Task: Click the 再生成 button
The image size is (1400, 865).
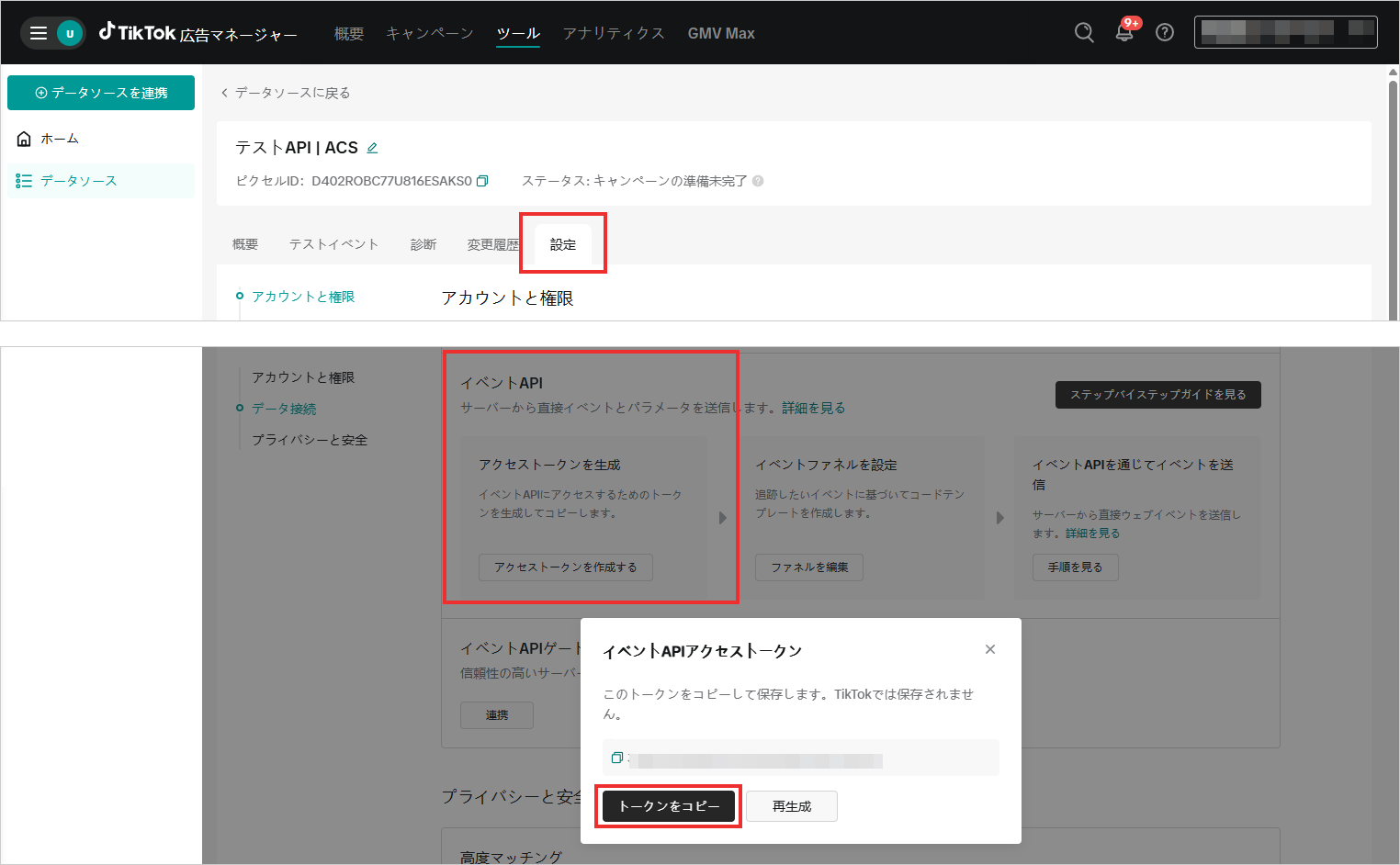Action: pyautogui.click(x=791, y=806)
